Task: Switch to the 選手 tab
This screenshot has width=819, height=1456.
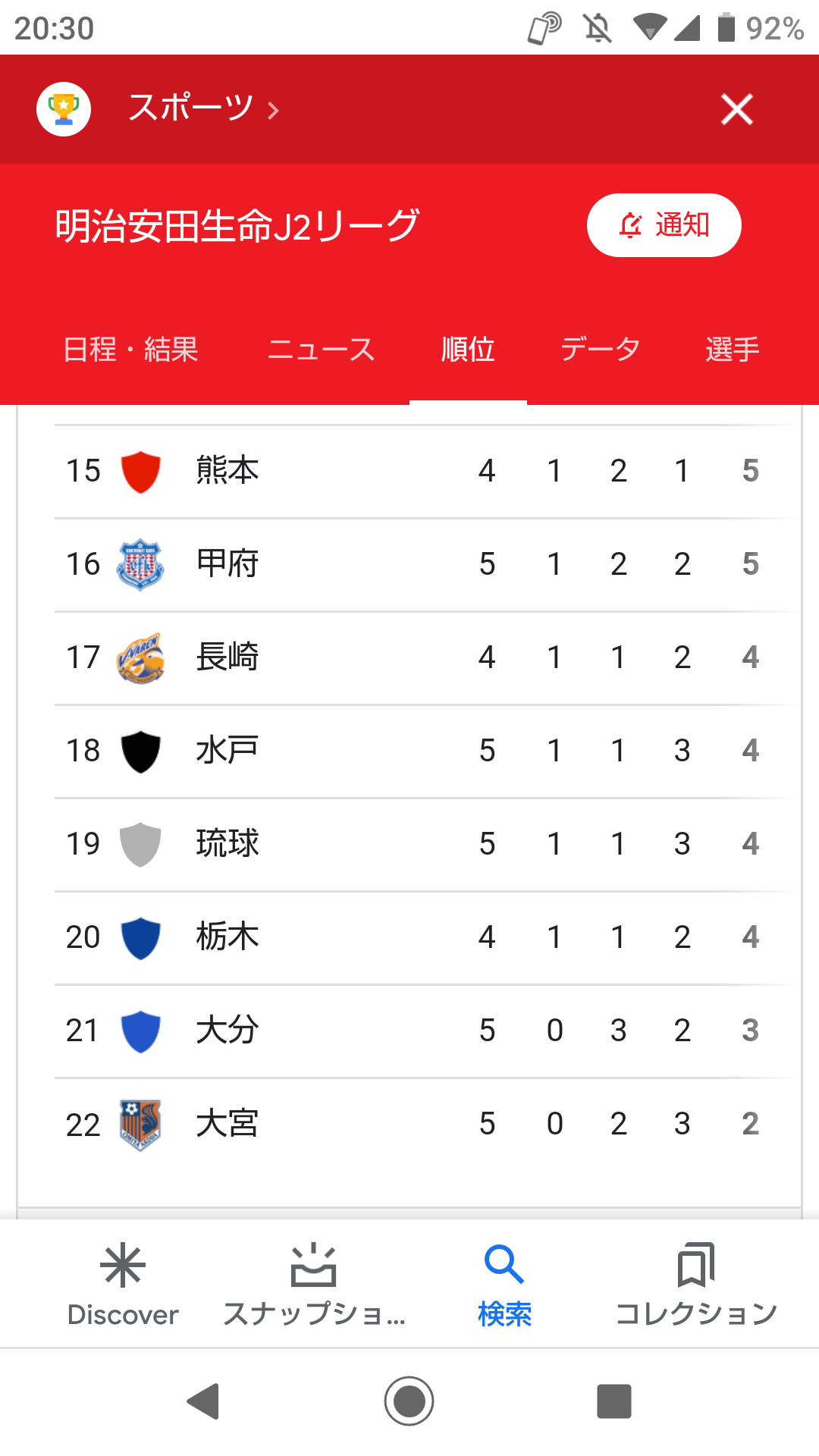Action: [x=732, y=350]
